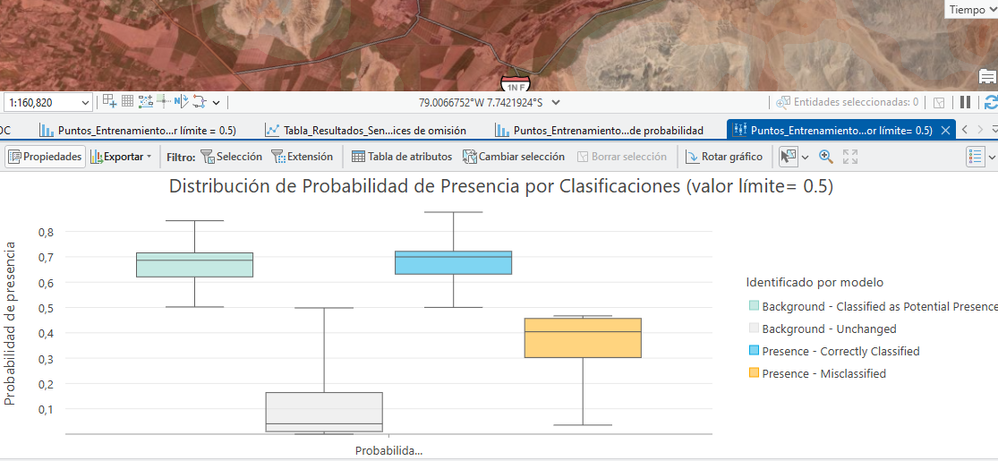Click the line chart icon on Tabla_Resultados tab
Viewport: 998px width, 461px height.
[272, 130]
